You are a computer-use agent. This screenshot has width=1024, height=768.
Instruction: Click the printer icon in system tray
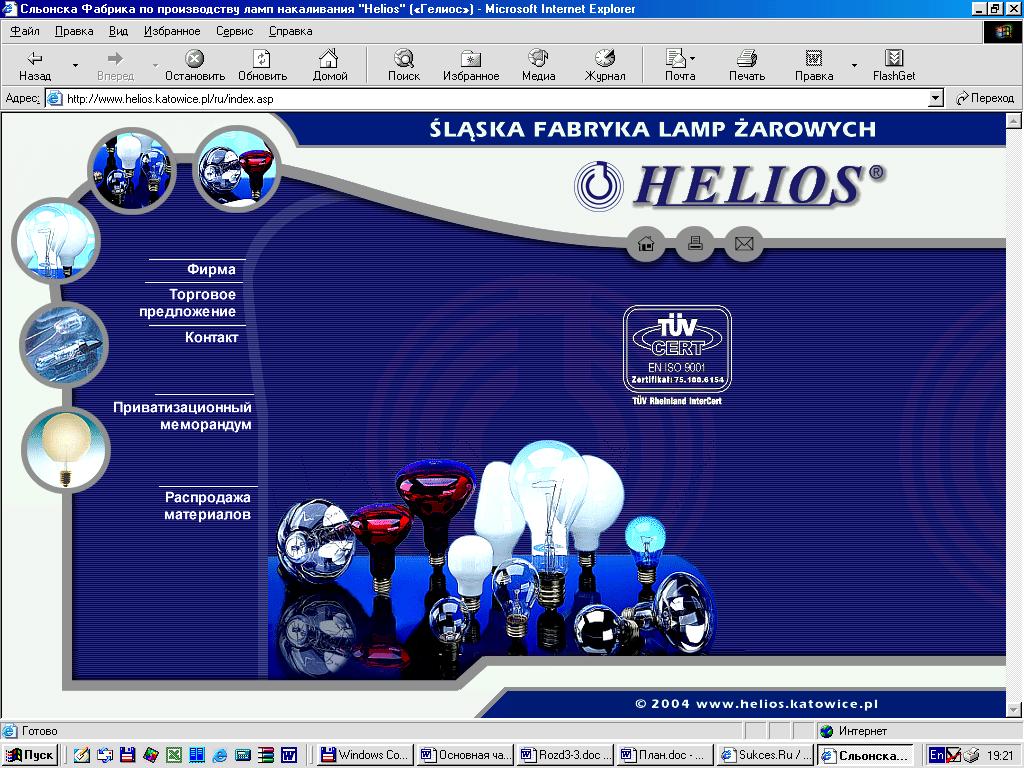[971, 755]
